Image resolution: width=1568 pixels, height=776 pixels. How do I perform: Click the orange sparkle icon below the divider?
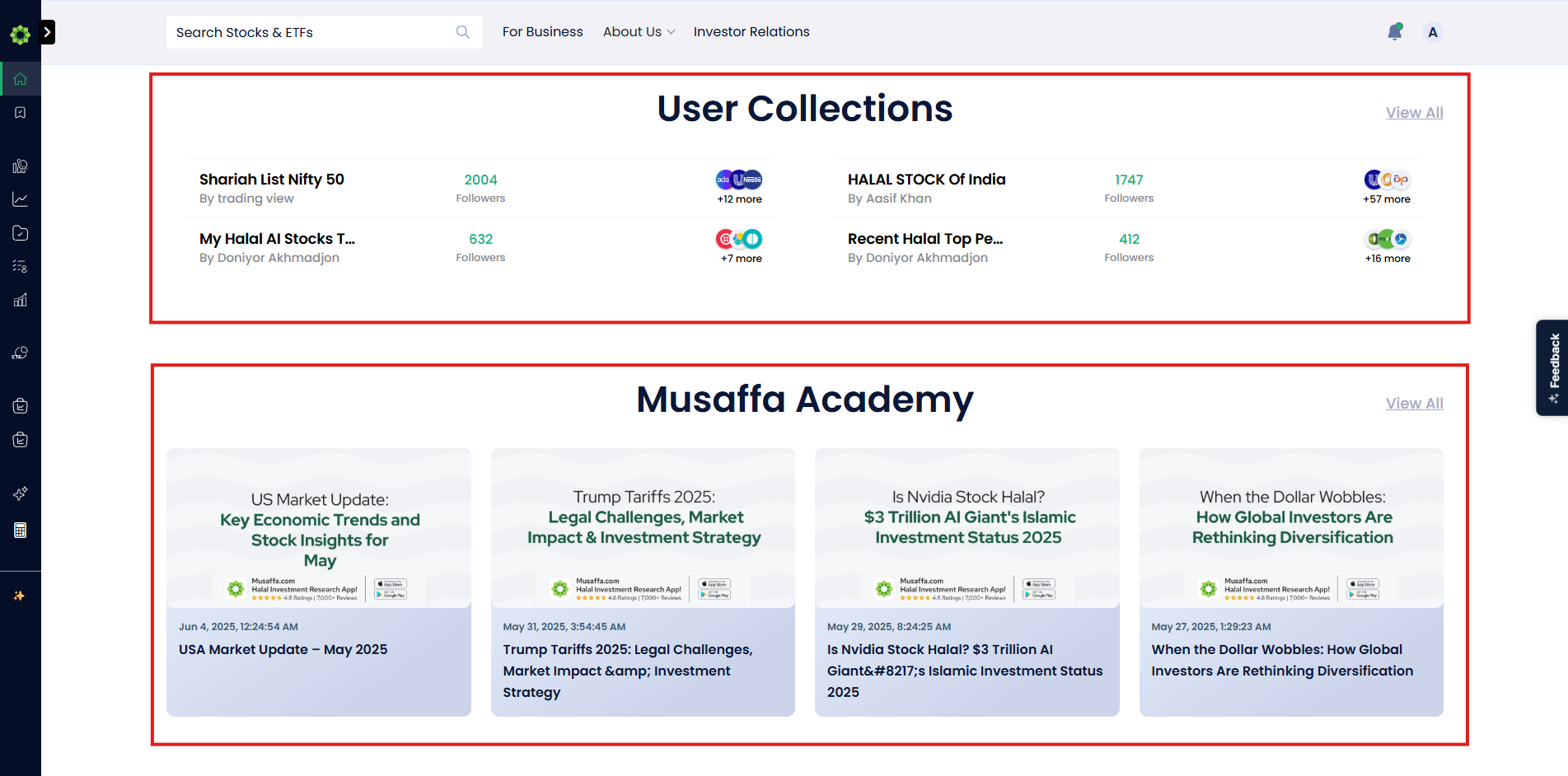point(20,596)
